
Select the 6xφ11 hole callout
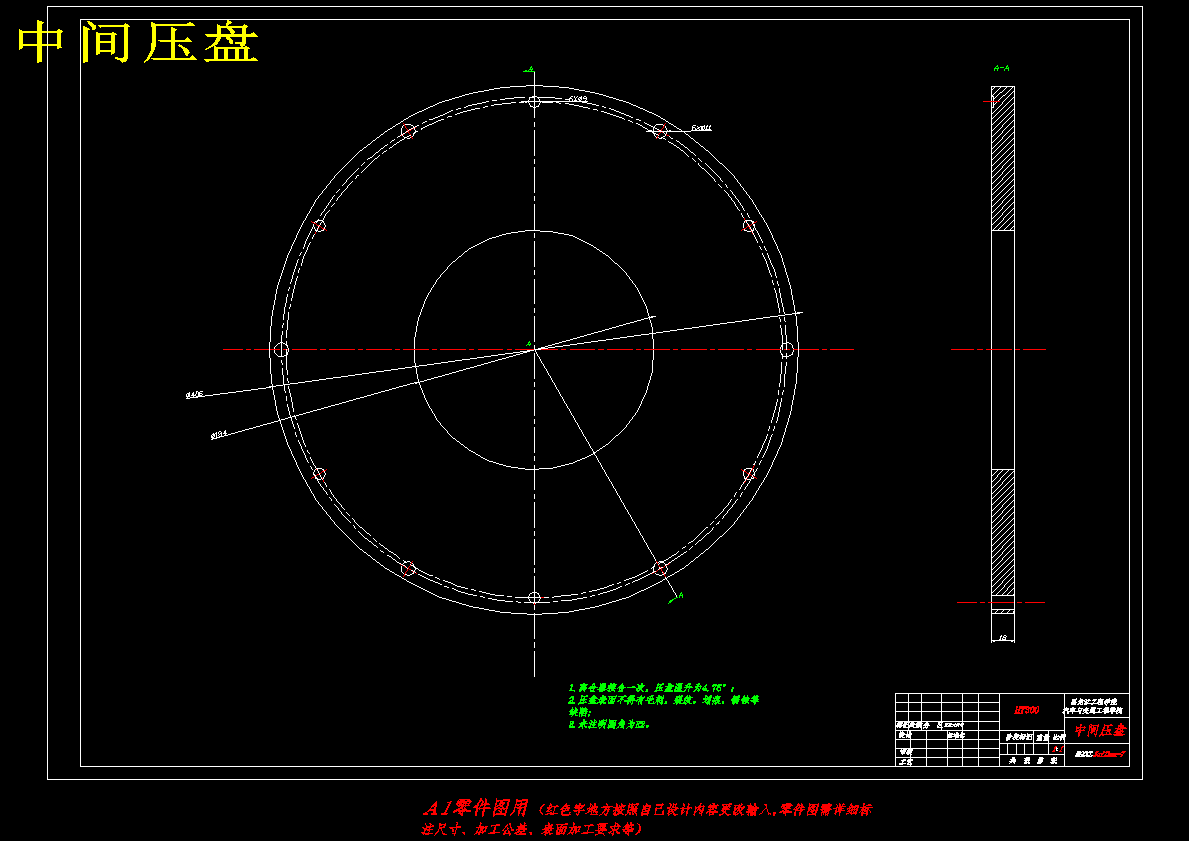point(701,128)
